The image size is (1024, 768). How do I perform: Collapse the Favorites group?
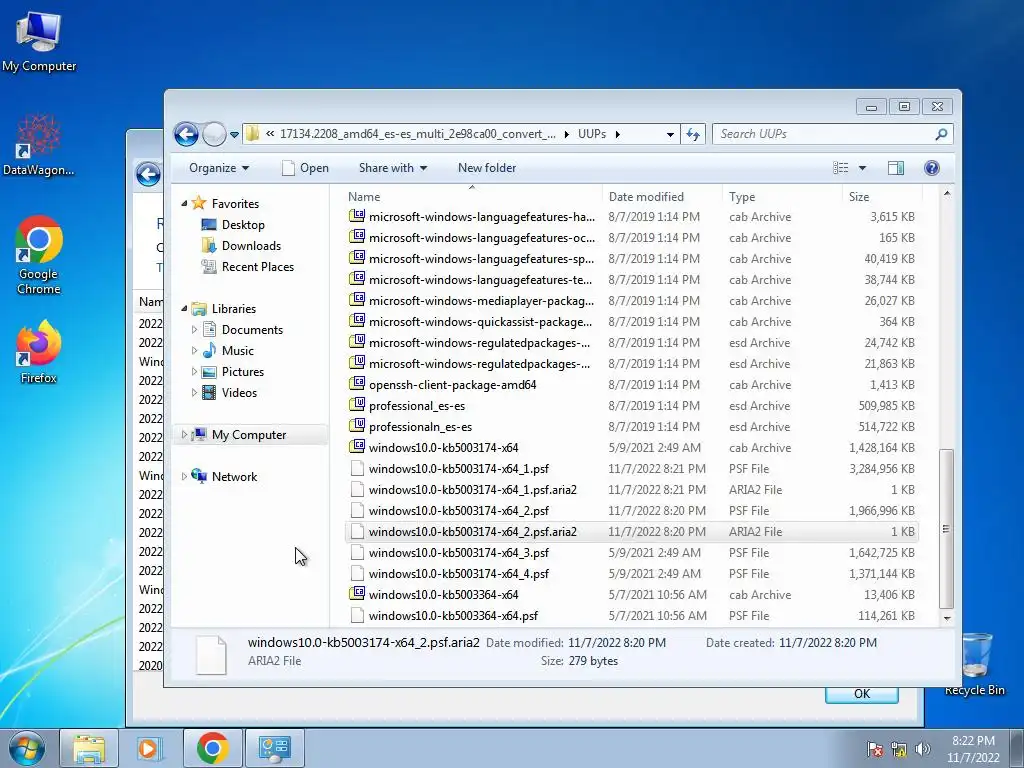[184, 204]
